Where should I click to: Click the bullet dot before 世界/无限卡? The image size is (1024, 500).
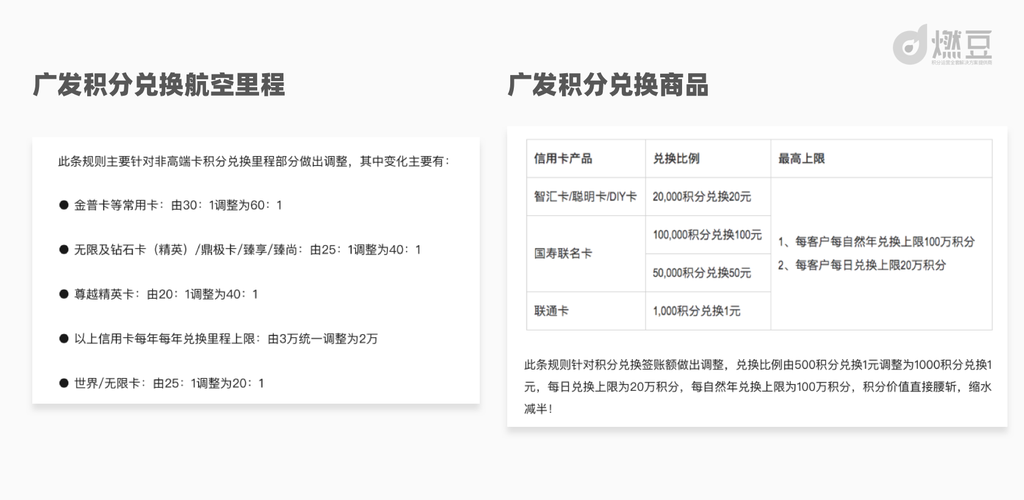click(x=63, y=383)
